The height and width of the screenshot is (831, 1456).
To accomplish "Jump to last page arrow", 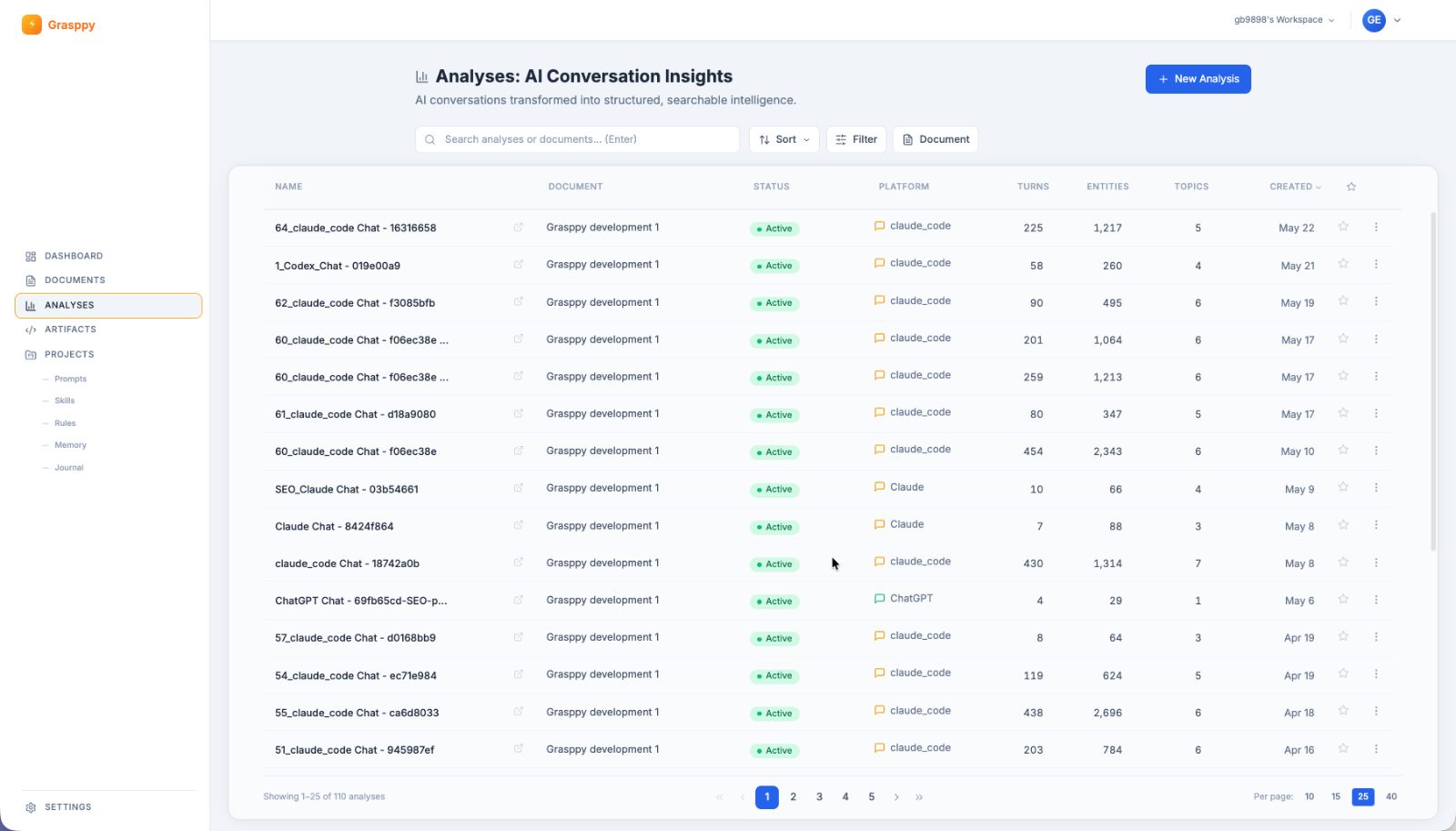I will (x=919, y=797).
